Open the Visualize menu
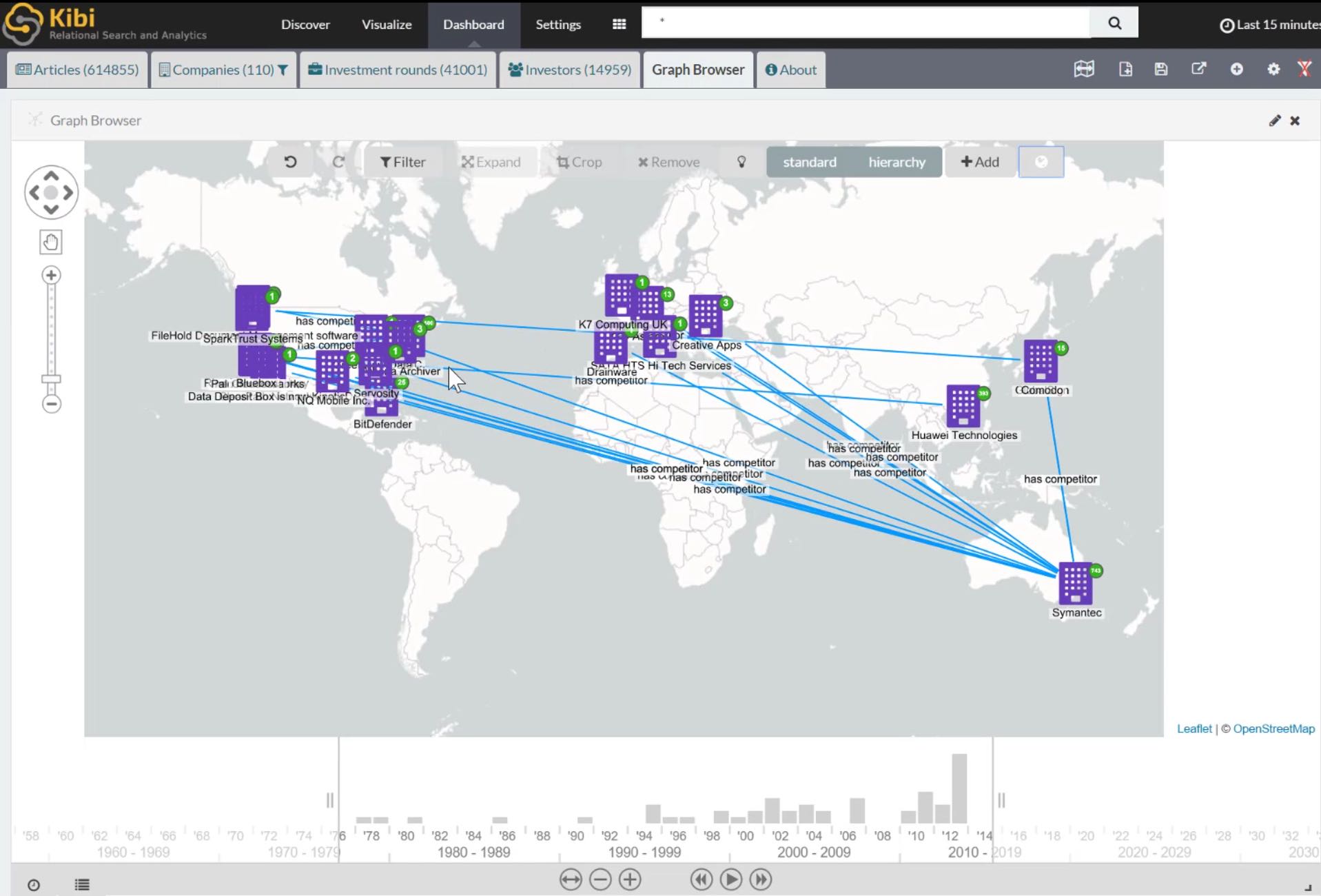The height and width of the screenshot is (896, 1321). (x=387, y=24)
